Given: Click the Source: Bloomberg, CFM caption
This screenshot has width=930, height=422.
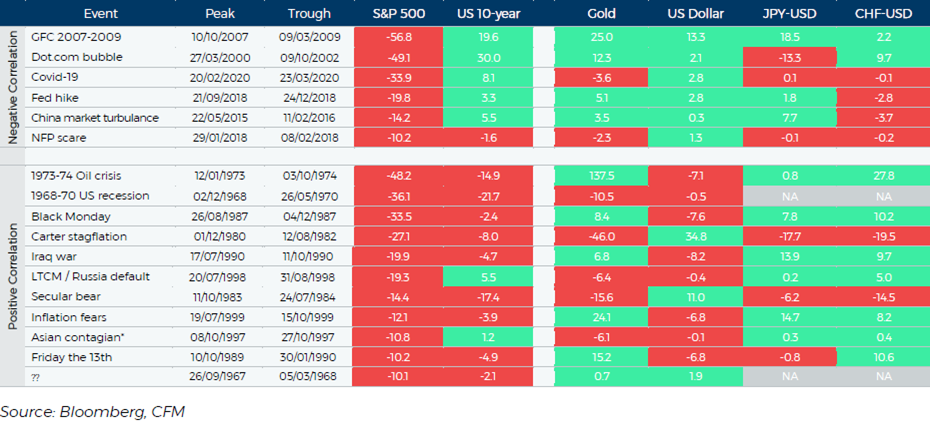Looking at the screenshot, I should [x=79, y=409].
